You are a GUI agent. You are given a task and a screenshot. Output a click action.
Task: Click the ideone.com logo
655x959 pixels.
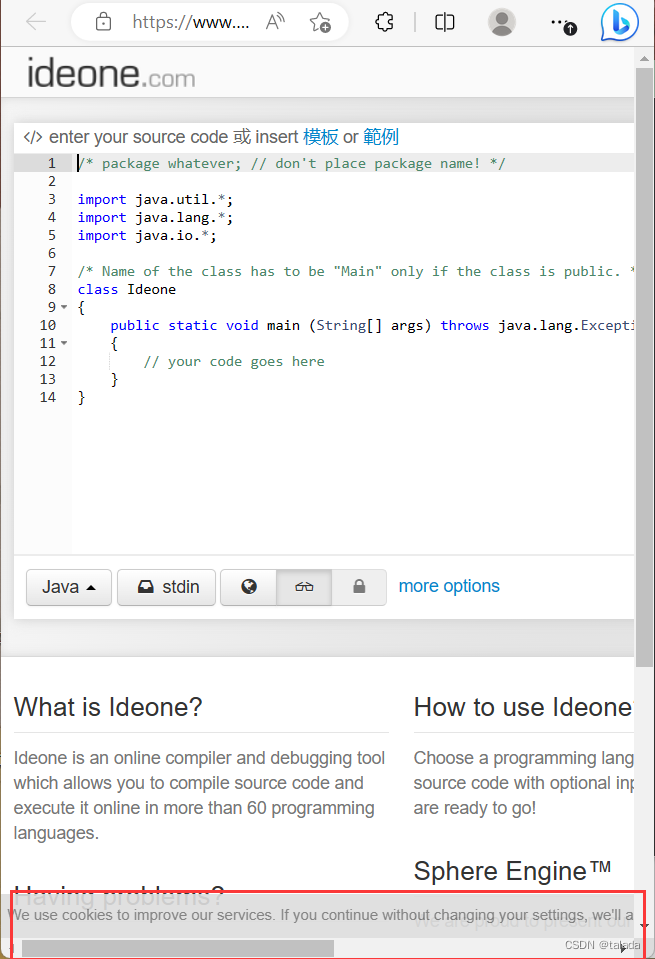pyautogui.click(x=111, y=74)
